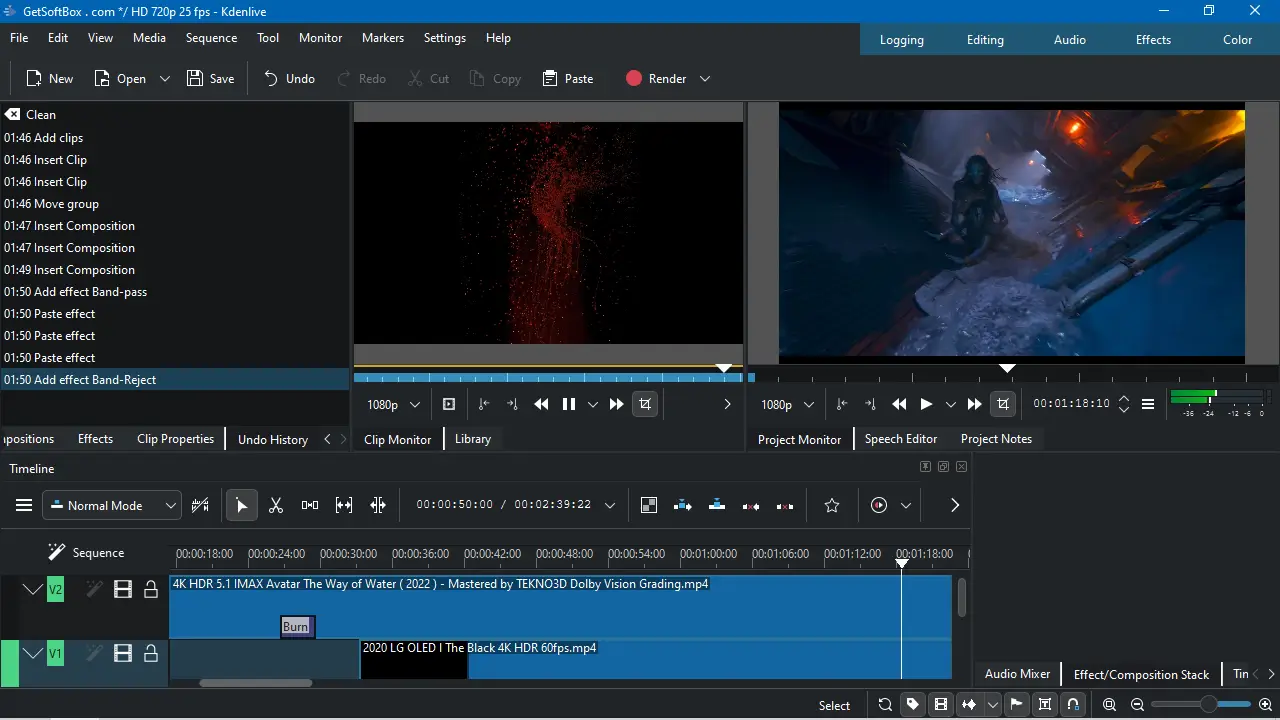The height and width of the screenshot is (720, 1280).
Task: Toggle lock on track V2
Action: (x=151, y=589)
